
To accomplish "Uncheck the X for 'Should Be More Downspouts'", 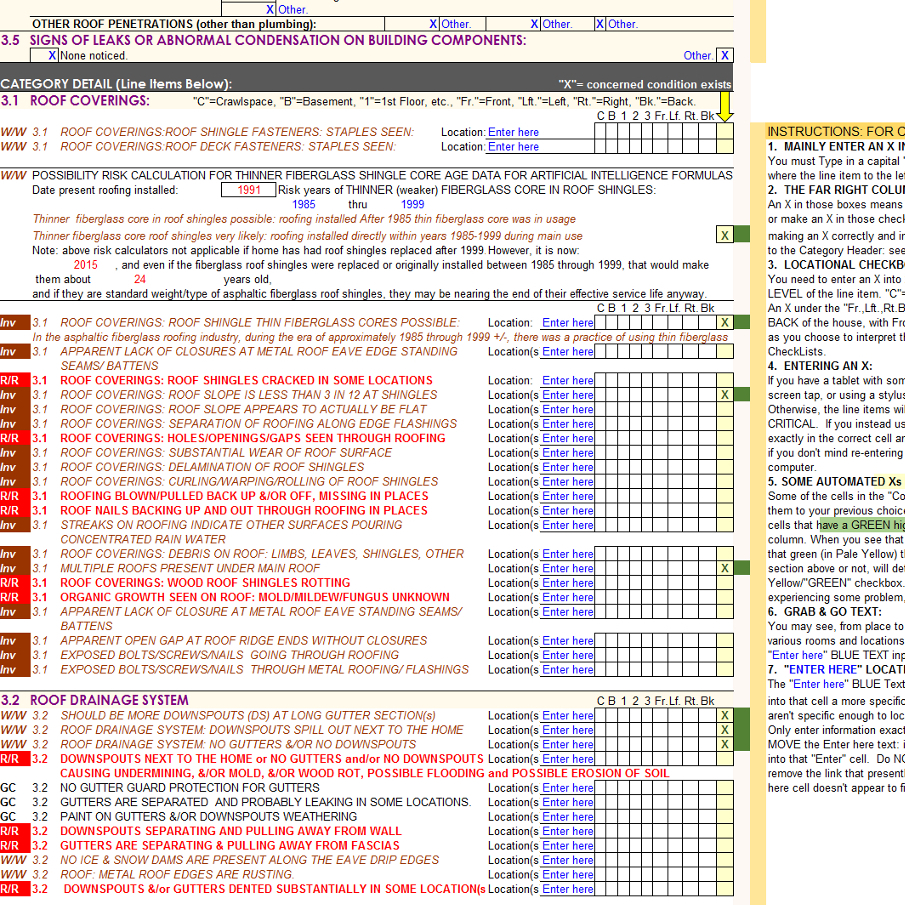I will pos(724,716).
